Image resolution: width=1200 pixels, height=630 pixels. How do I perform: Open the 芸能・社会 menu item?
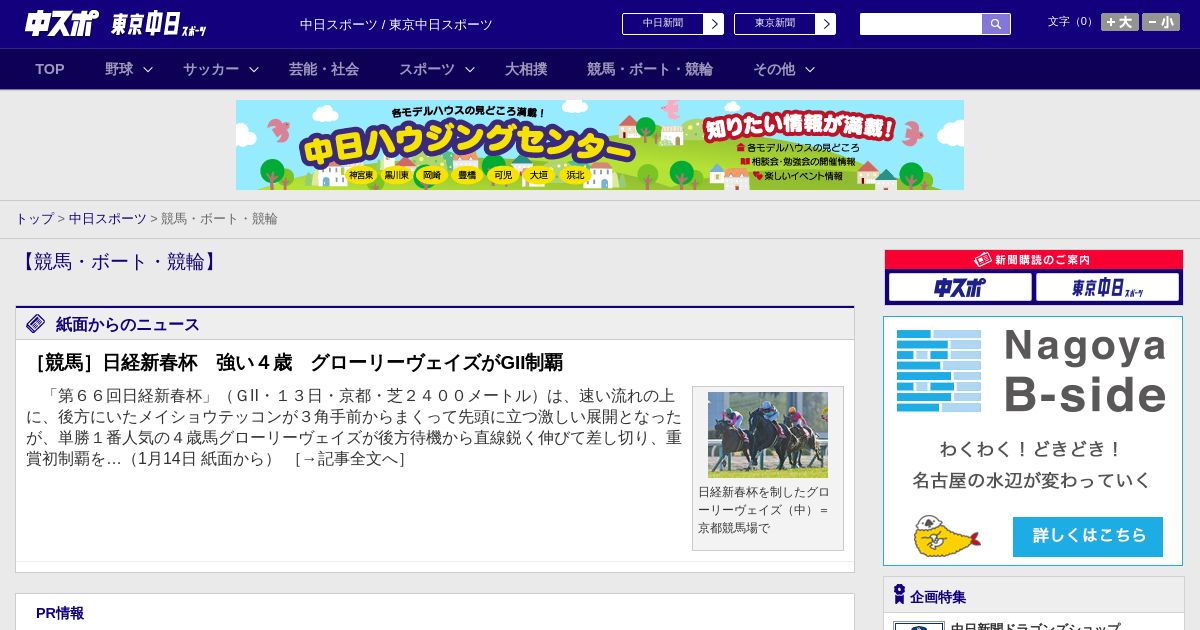(324, 69)
